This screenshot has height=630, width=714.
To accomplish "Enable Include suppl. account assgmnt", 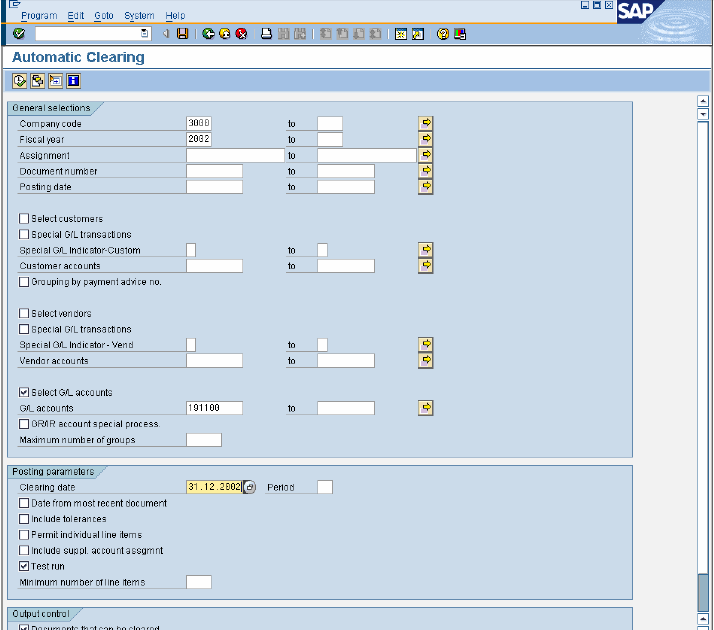I will (x=24, y=550).
